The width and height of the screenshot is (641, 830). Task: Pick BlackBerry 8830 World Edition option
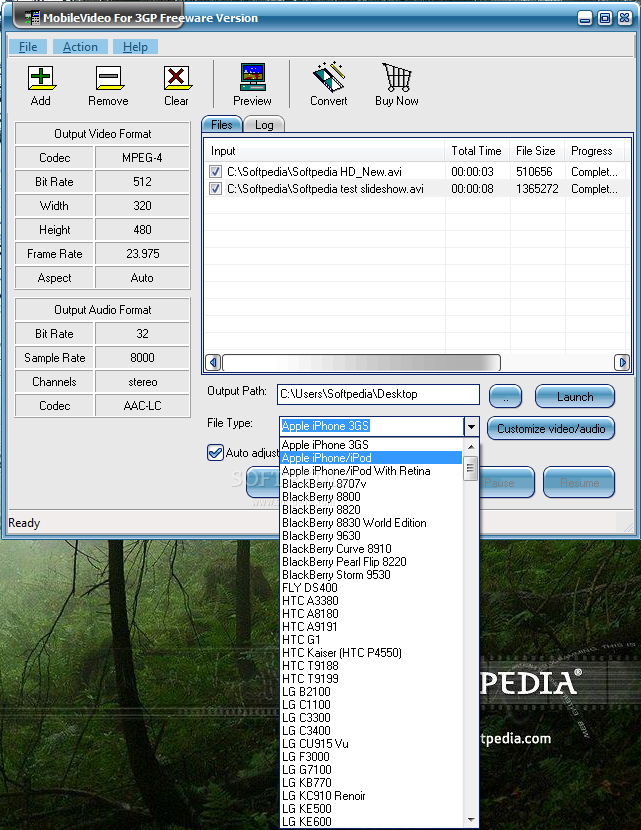371,522
